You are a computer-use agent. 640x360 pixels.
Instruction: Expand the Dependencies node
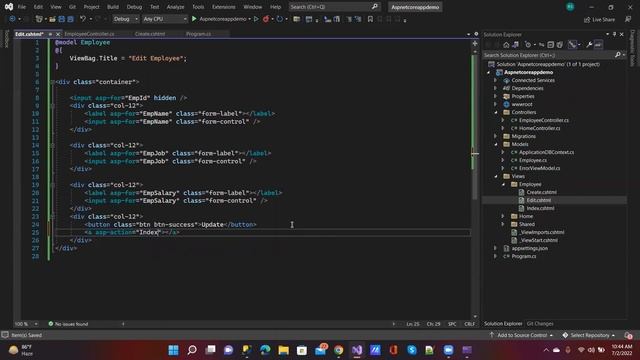pyautogui.click(x=496, y=88)
